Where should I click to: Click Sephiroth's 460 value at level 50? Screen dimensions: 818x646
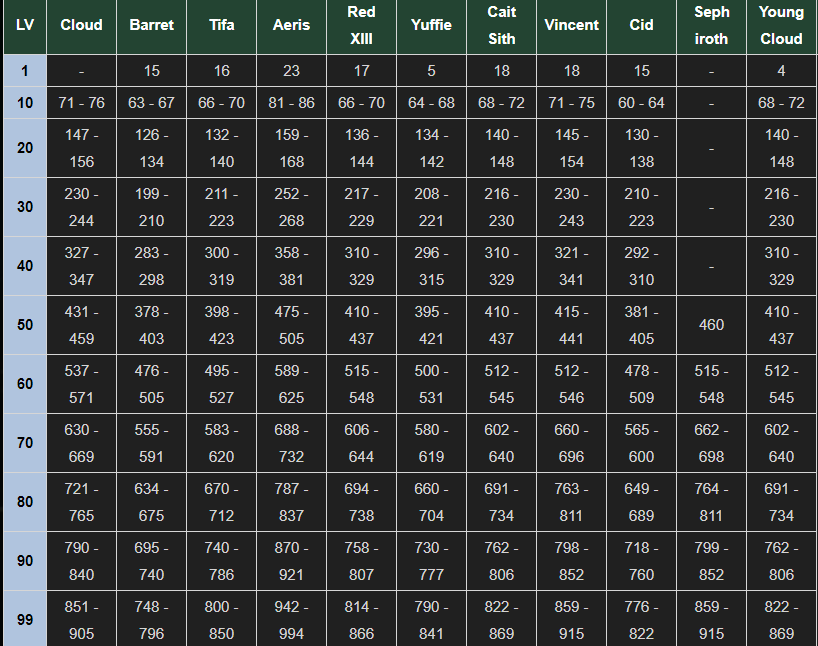tap(711, 325)
